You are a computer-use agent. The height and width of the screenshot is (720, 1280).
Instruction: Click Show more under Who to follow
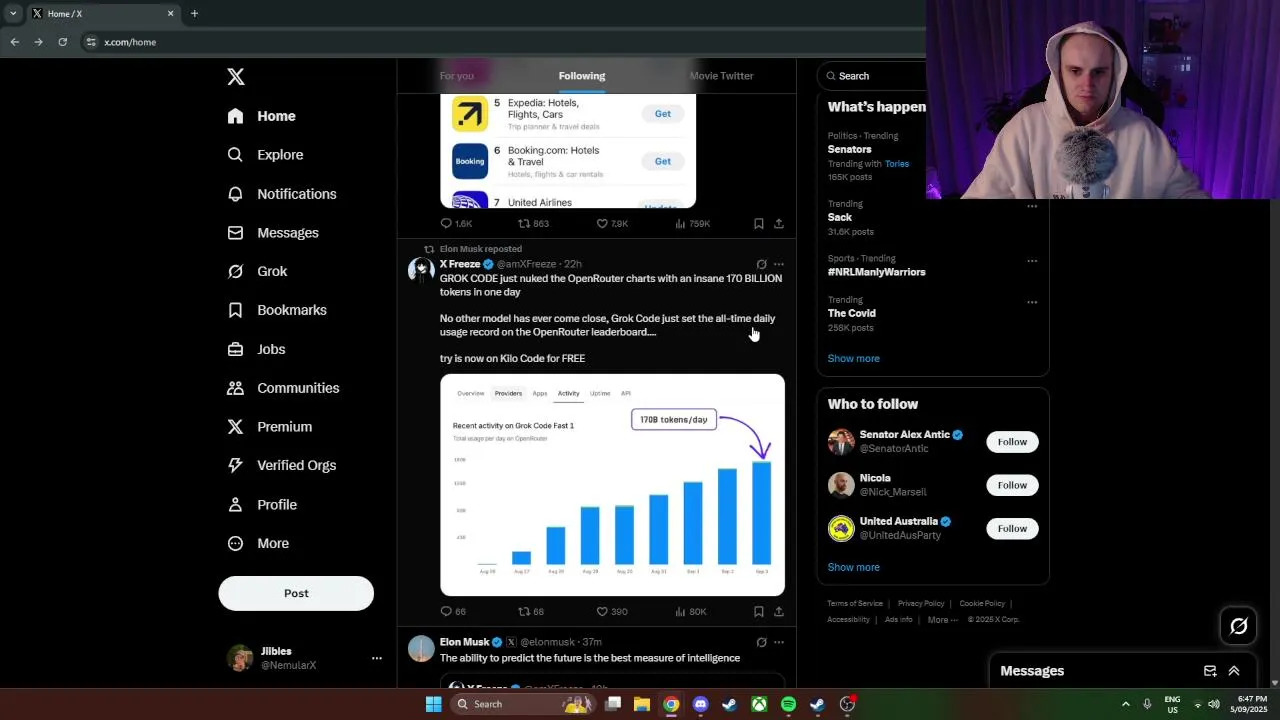[853, 567]
